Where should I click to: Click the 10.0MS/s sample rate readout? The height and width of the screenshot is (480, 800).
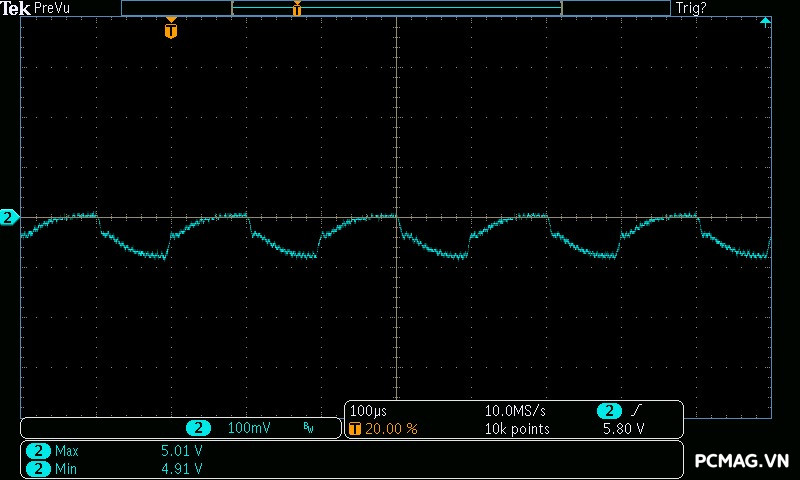(516, 411)
